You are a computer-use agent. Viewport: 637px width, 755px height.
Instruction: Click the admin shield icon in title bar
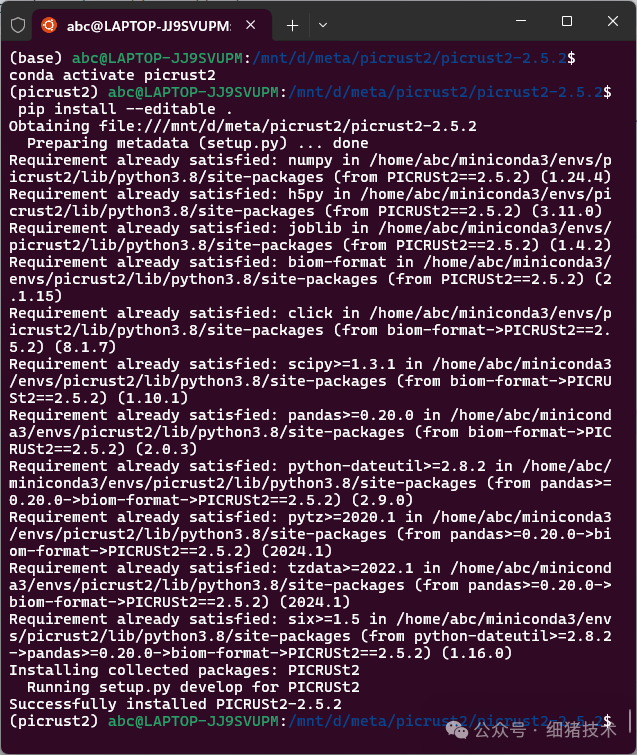pyautogui.click(x=18, y=22)
